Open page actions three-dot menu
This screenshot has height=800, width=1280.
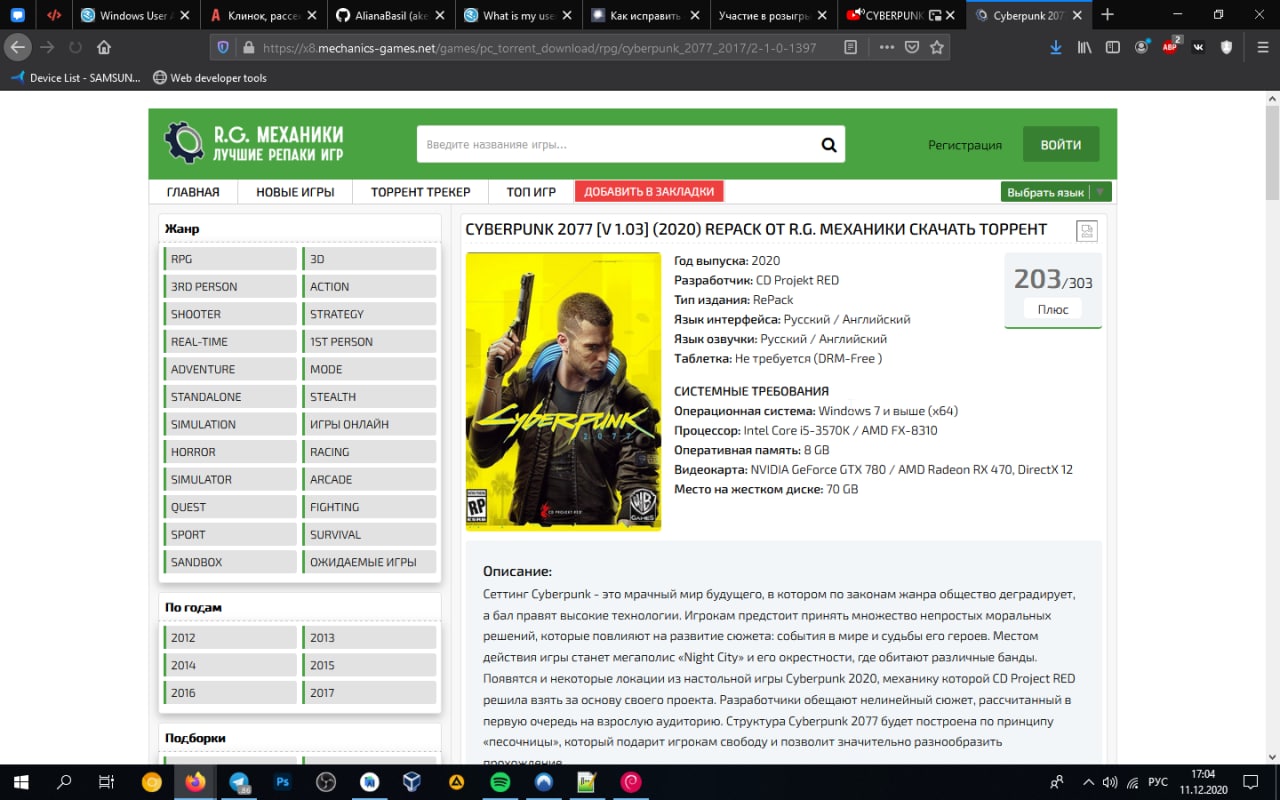[888, 47]
